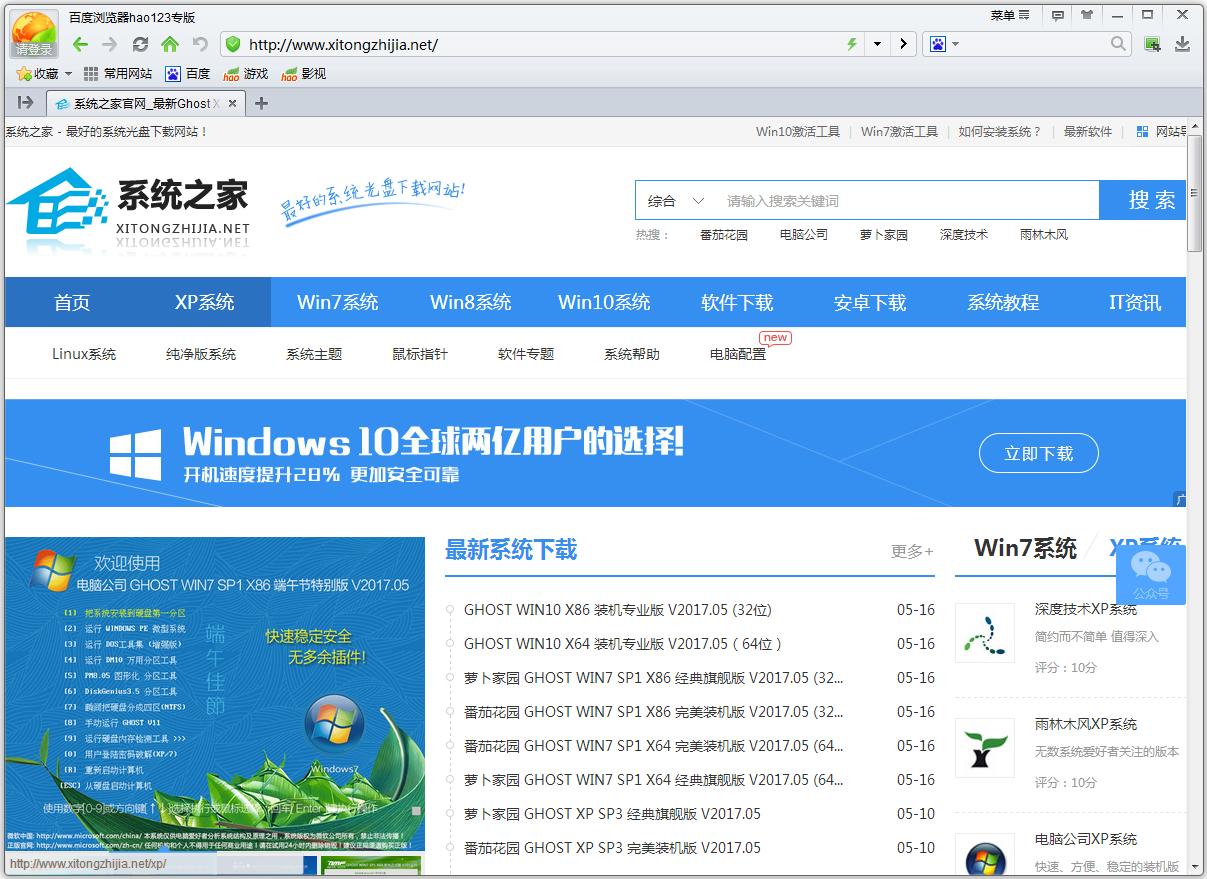The height and width of the screenshot is (879, 1207).
Task: Open Linux系统 sub-navigation link
Action: (84, 354)
